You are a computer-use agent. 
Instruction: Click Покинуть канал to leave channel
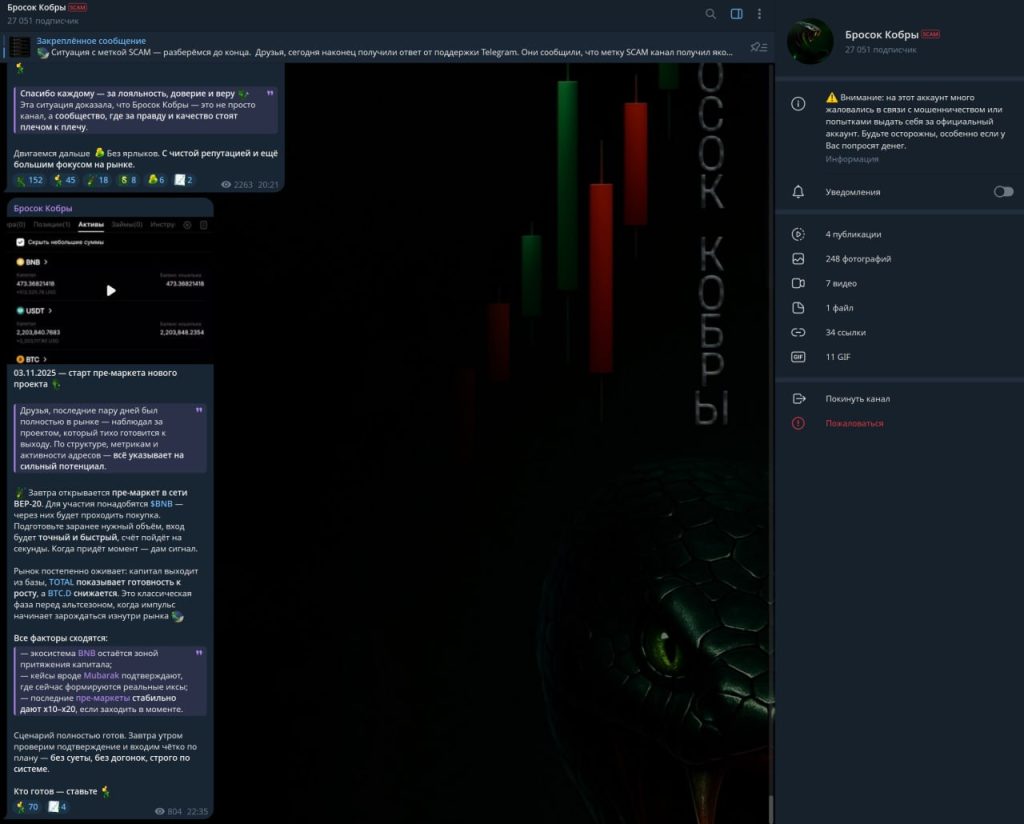click(857, 399)
